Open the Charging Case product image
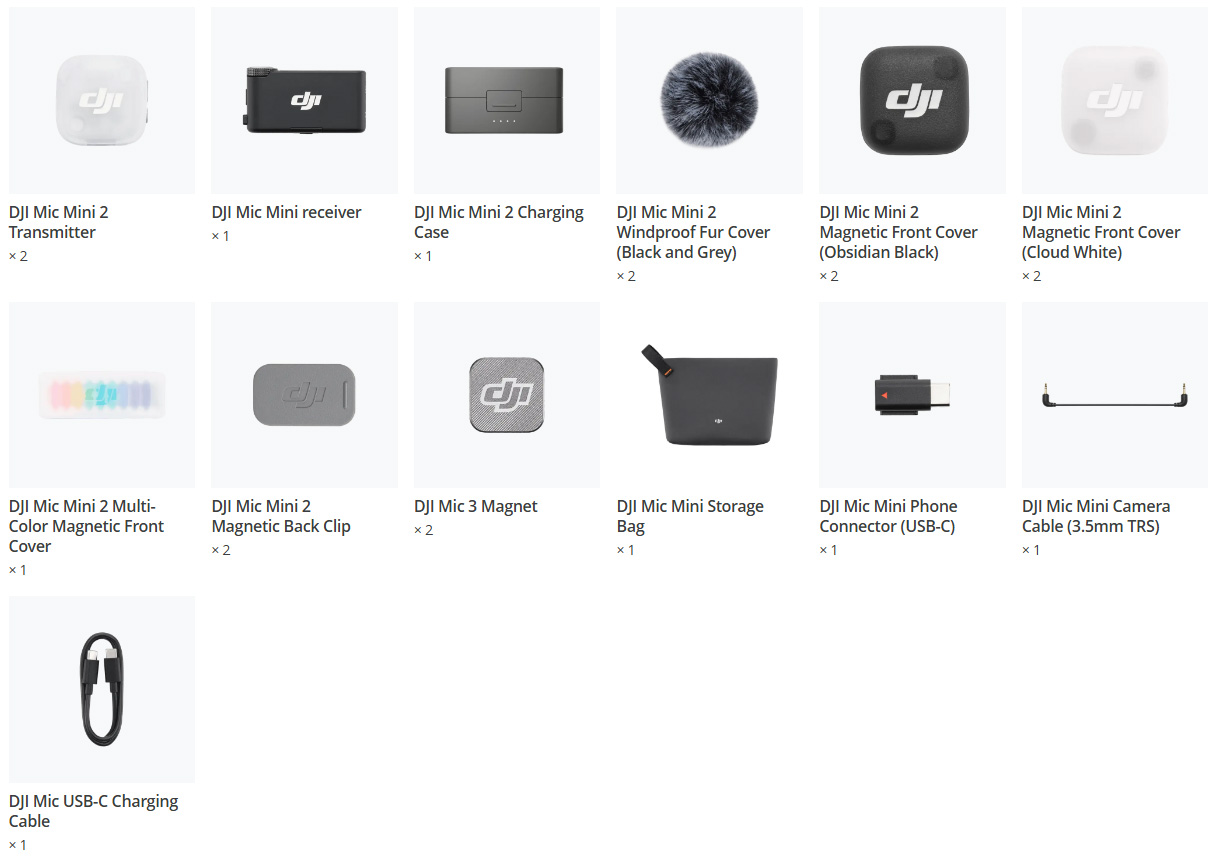Image resolution: width=1217 pixels, height=865 pixels. 507,101
